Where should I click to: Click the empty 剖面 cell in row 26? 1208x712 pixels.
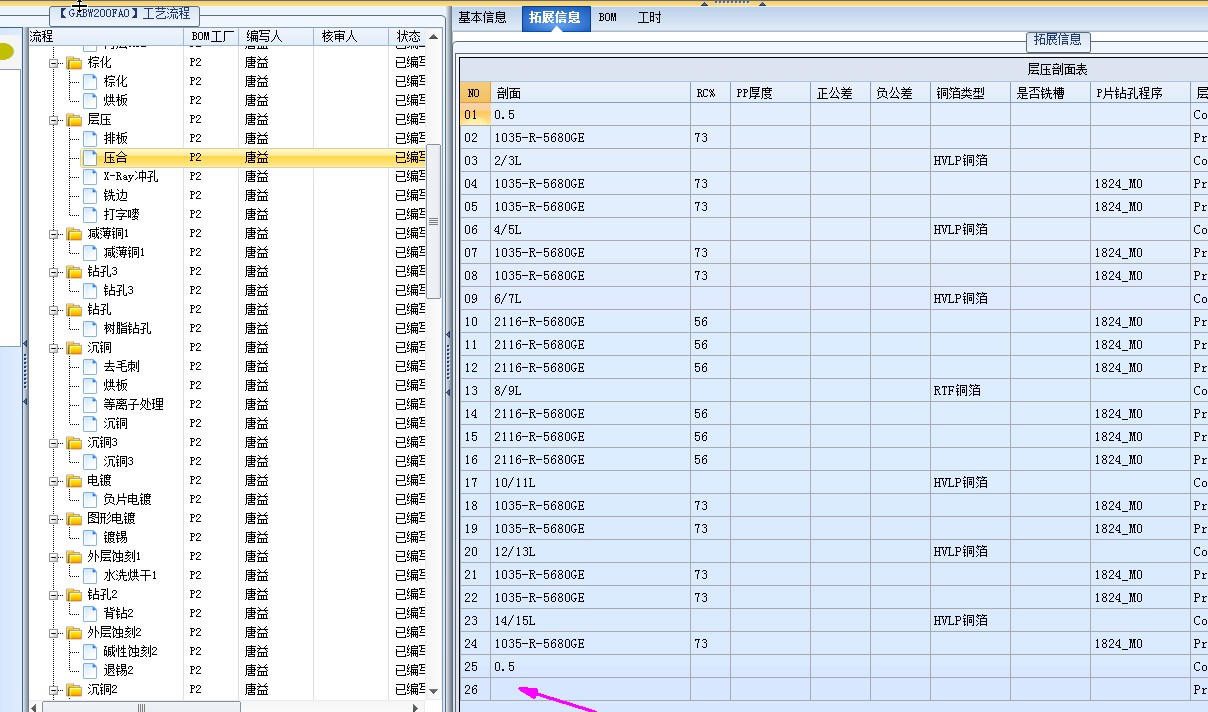pos(590,689)
